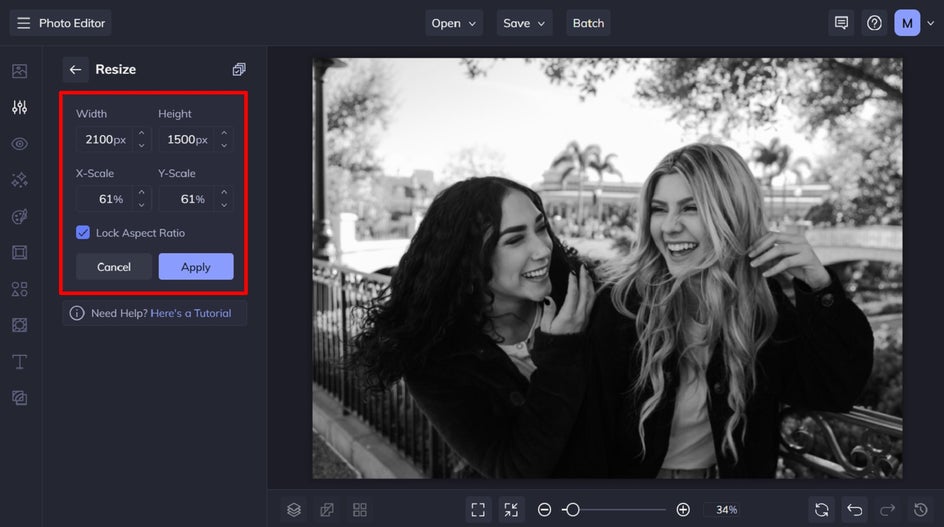Open the history clock icon
This screenshot has width=944, height=527.
[921, 510]
